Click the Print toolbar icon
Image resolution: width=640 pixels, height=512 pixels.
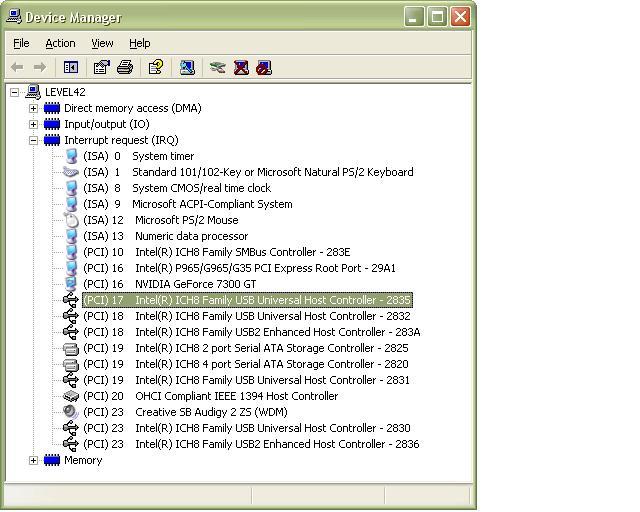tap(125, 67)
